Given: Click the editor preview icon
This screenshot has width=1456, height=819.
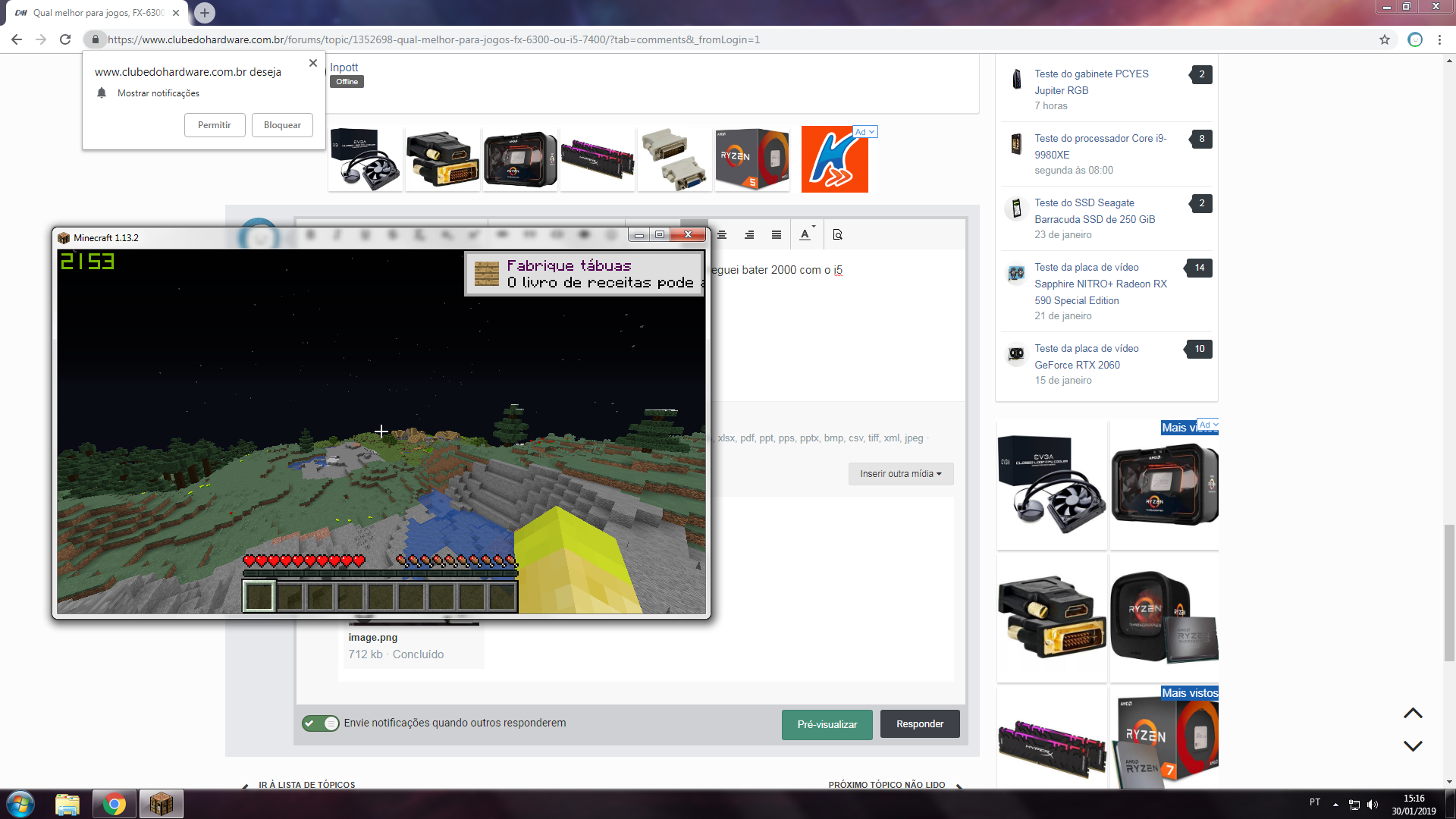Looking at the screenshot, I should 837,235.
